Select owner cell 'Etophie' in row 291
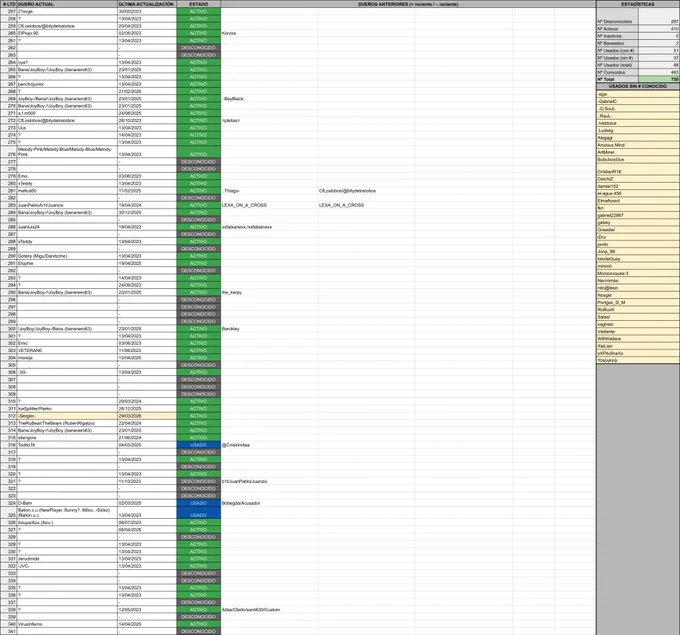The width and height of the screenshot is (680, 635). 67,263
